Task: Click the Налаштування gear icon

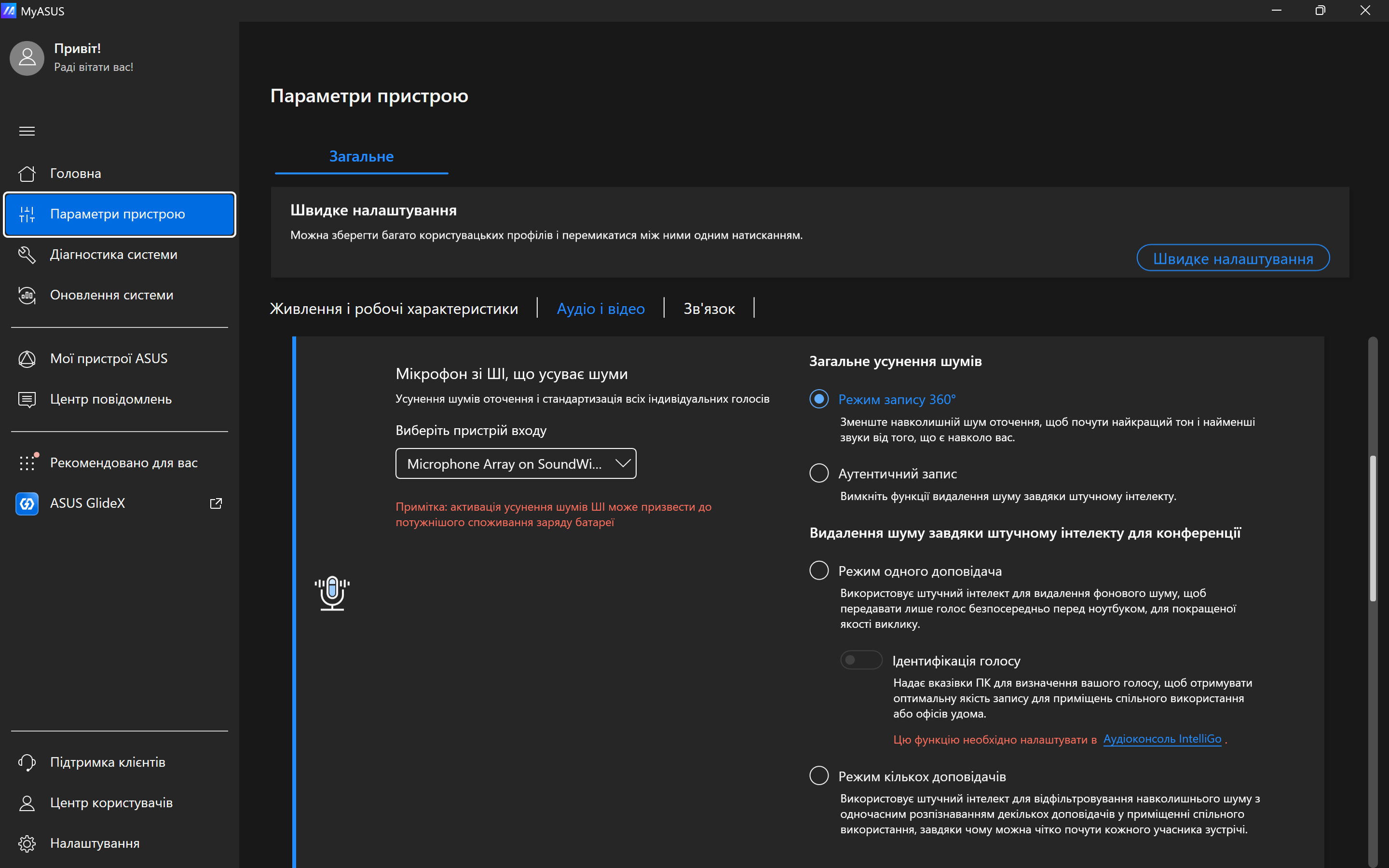Action: tap(27, 843)
